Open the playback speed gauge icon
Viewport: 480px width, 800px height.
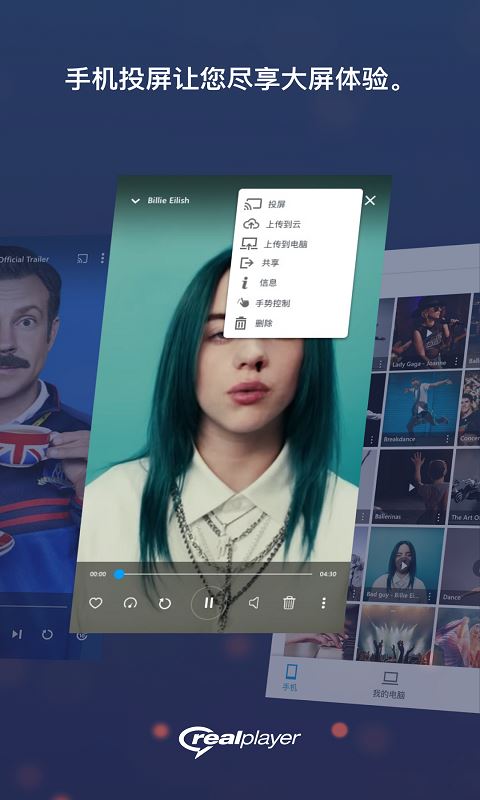130,603
